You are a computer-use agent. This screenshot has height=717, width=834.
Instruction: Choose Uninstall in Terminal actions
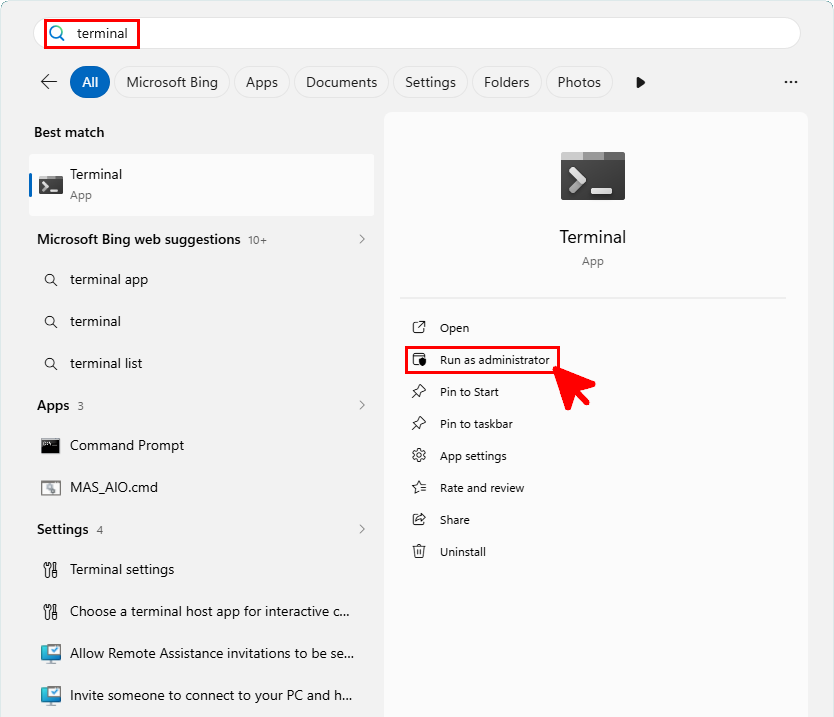pos(463,552)
